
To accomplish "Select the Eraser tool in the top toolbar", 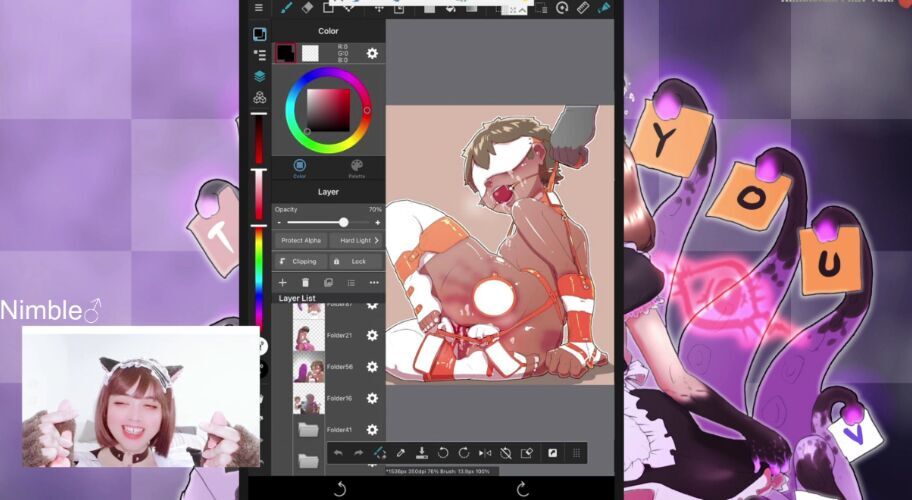I will [307, 7].
